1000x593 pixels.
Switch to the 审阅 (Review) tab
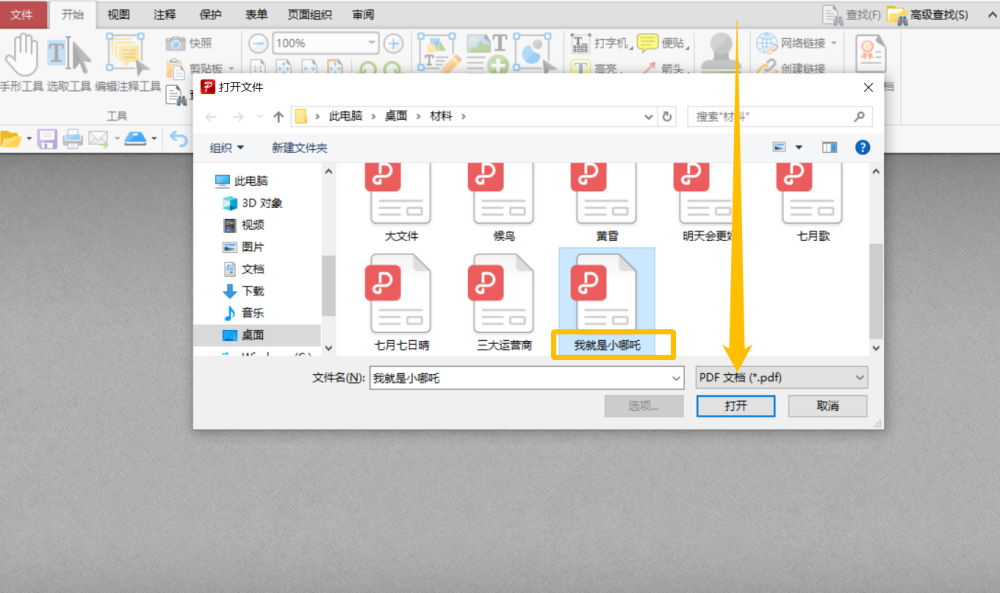coord(364,15)
